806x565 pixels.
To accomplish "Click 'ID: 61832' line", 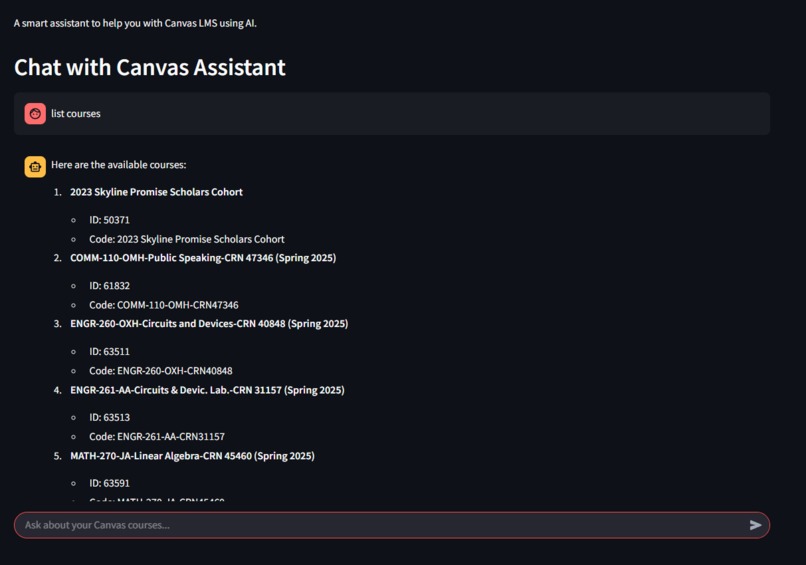I will 109,286.
